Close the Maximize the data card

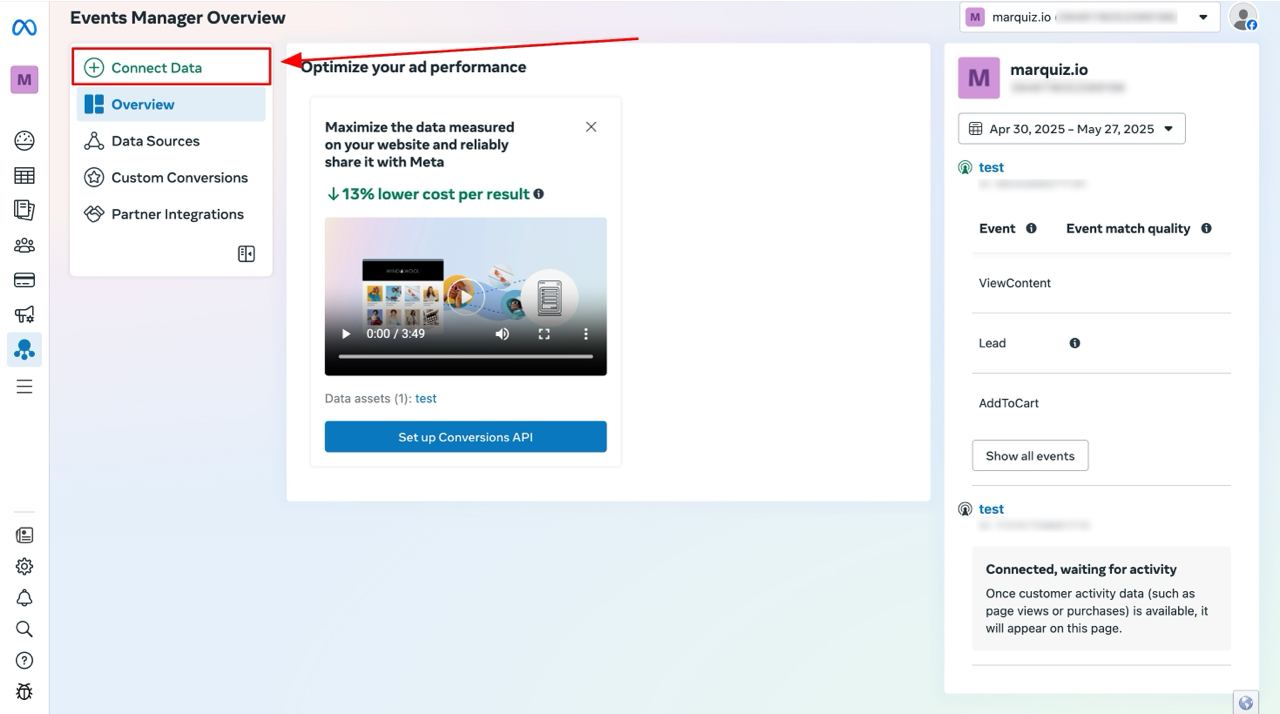coord(591,127)
